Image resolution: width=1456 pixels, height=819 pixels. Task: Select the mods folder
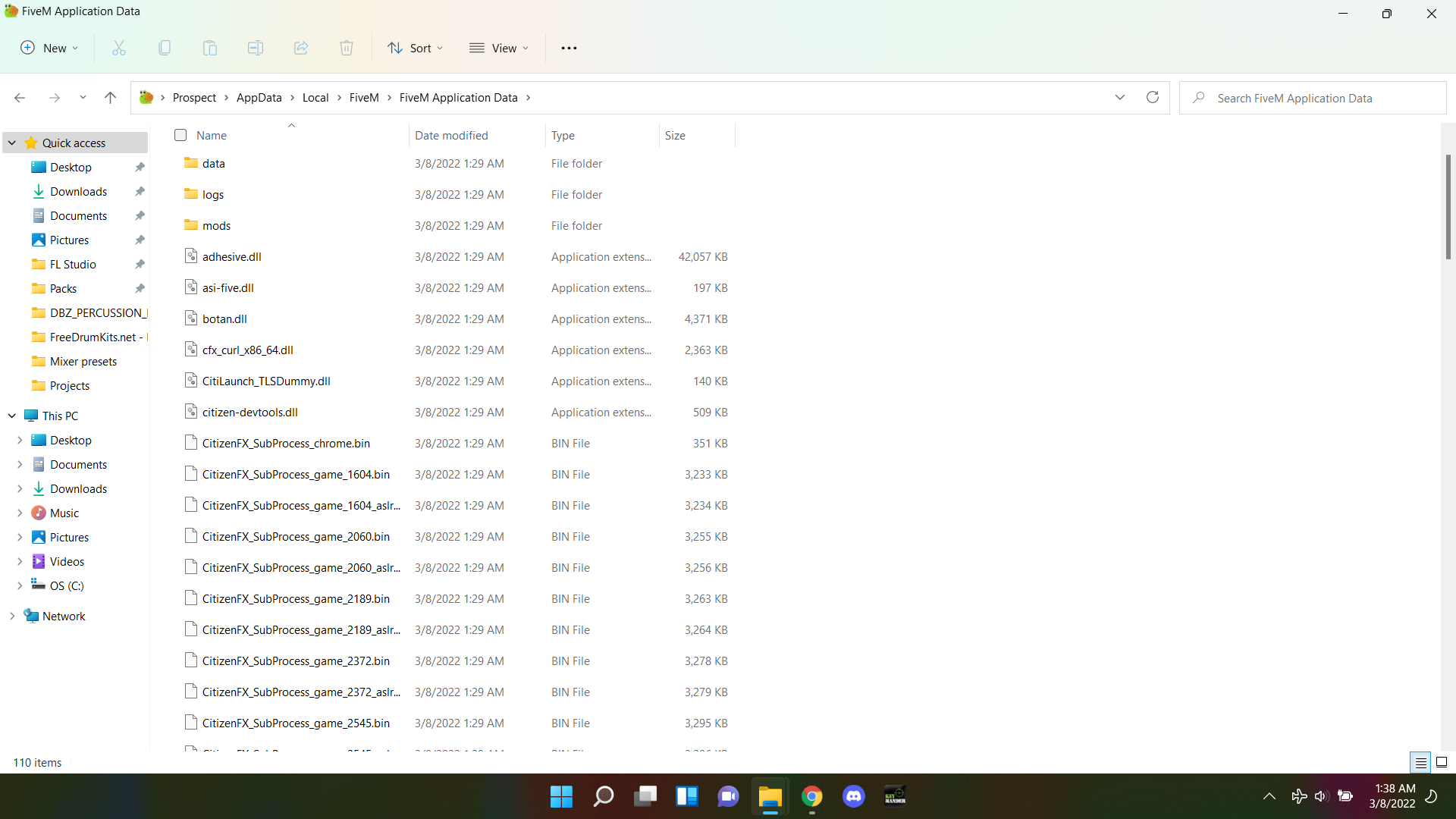point(216,225)
